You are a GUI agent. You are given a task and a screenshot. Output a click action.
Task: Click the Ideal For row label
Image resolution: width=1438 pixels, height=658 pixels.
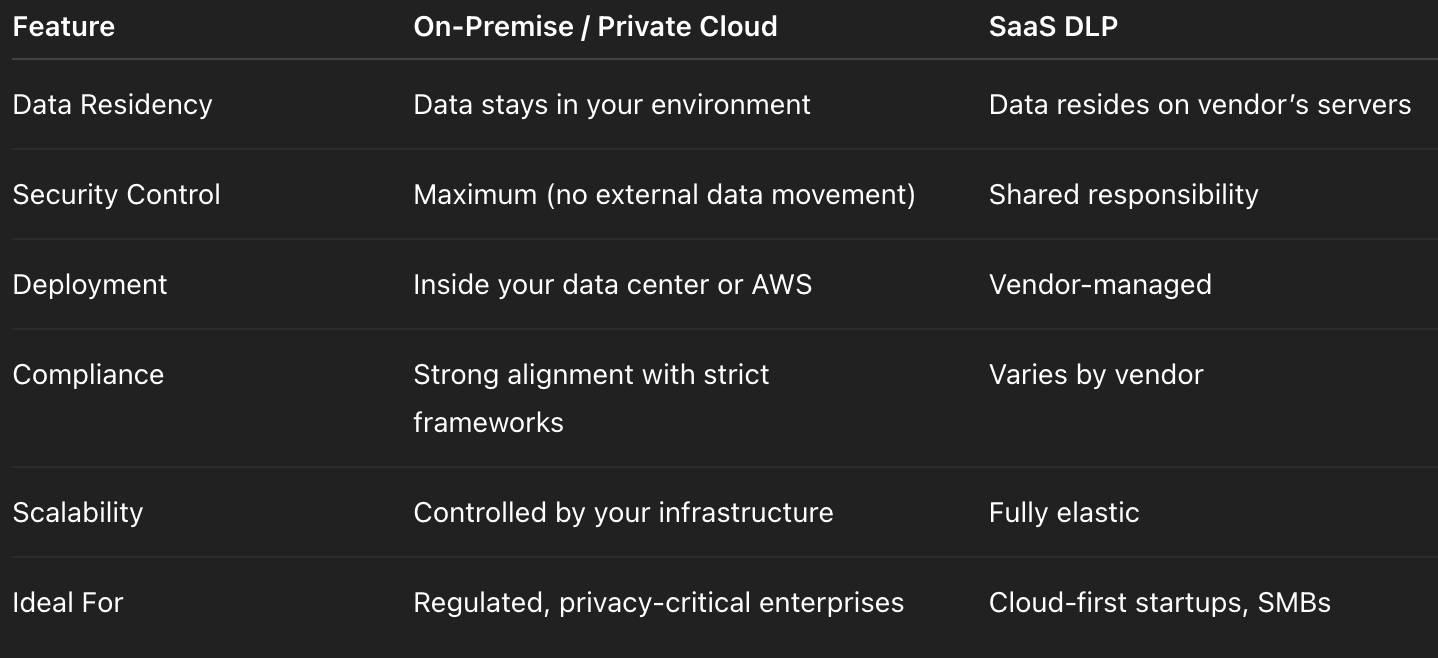click(x=68, y=603)
